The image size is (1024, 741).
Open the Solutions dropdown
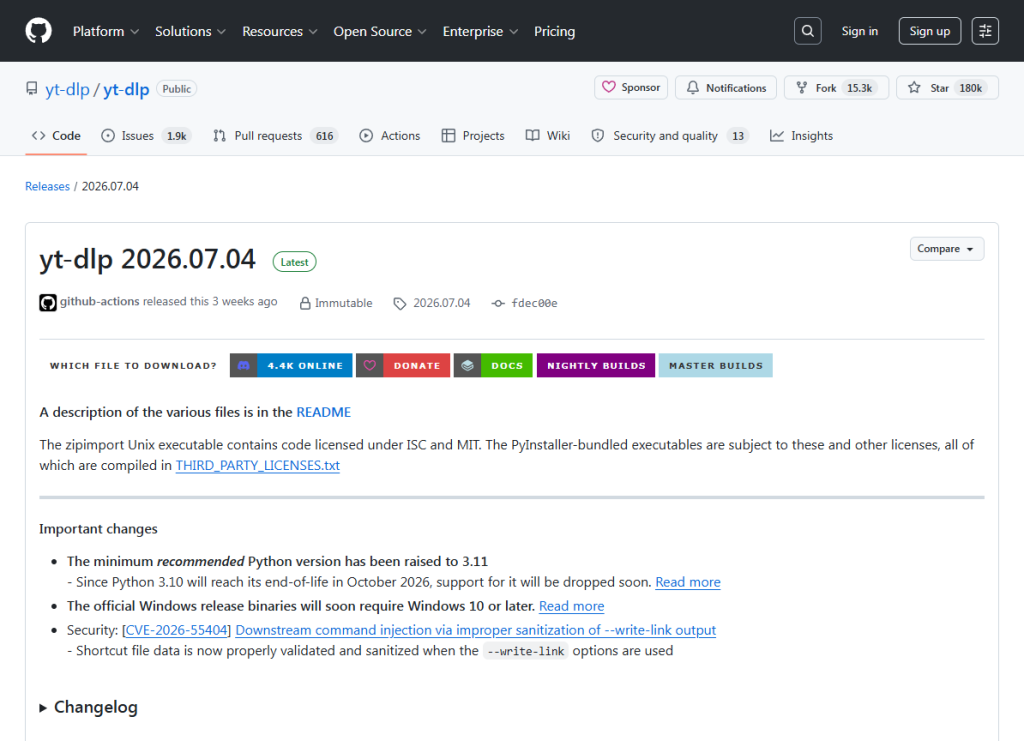click(x=190, y=31)
